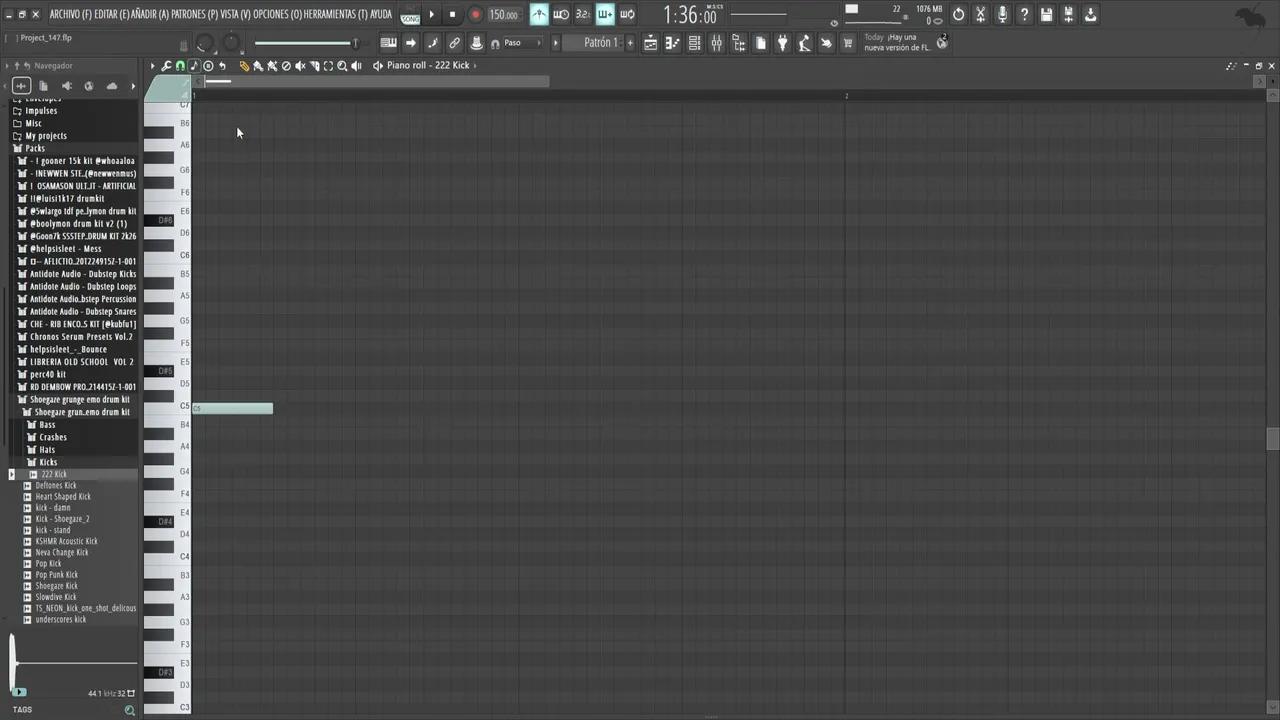The height and width of the screenshot is (720, 1280).
Task: Open the Piano roll view toolbar icon
Action: (672, 43)
